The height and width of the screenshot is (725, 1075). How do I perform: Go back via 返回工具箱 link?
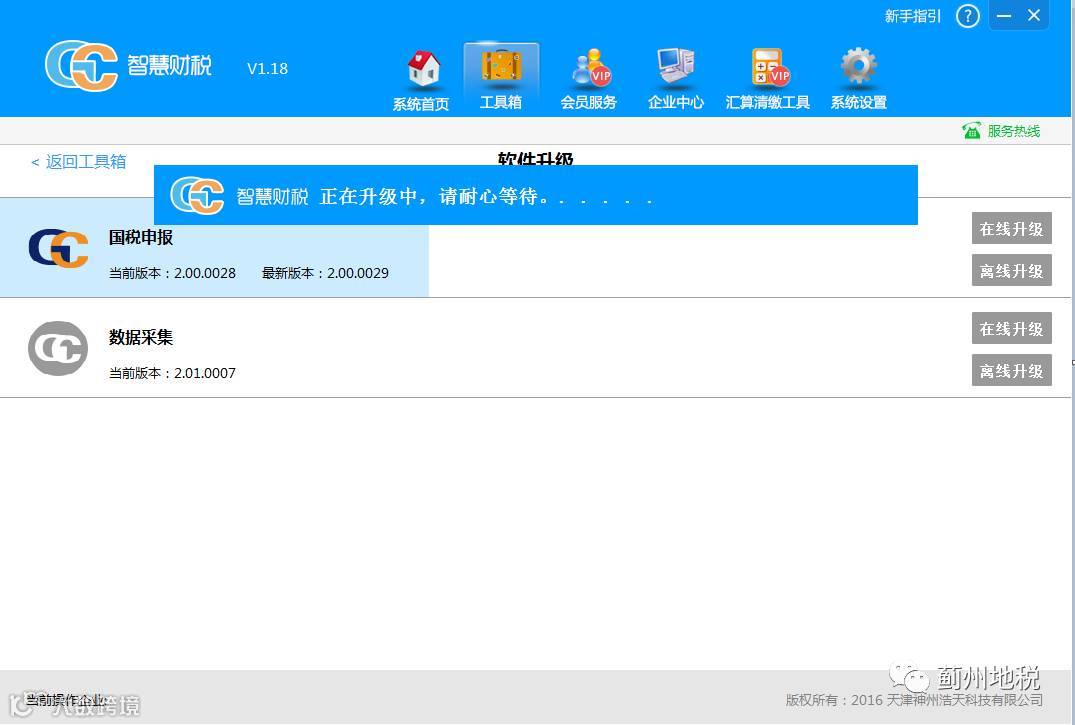pos(79,162)
